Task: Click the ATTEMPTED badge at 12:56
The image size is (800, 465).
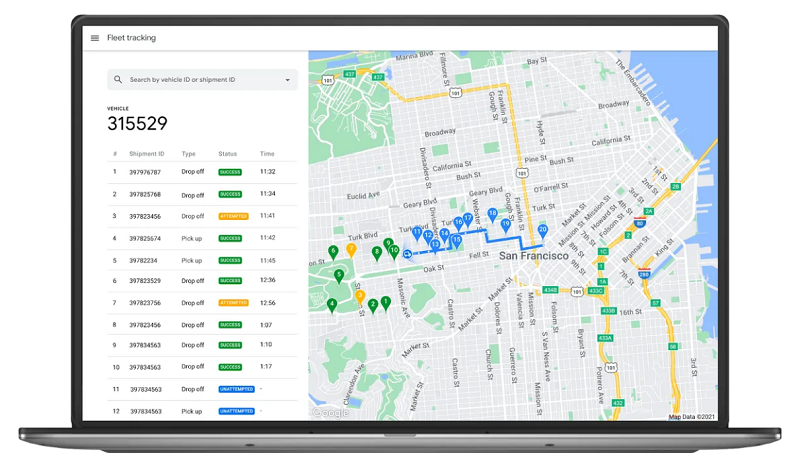Action: tap(234, 303)
